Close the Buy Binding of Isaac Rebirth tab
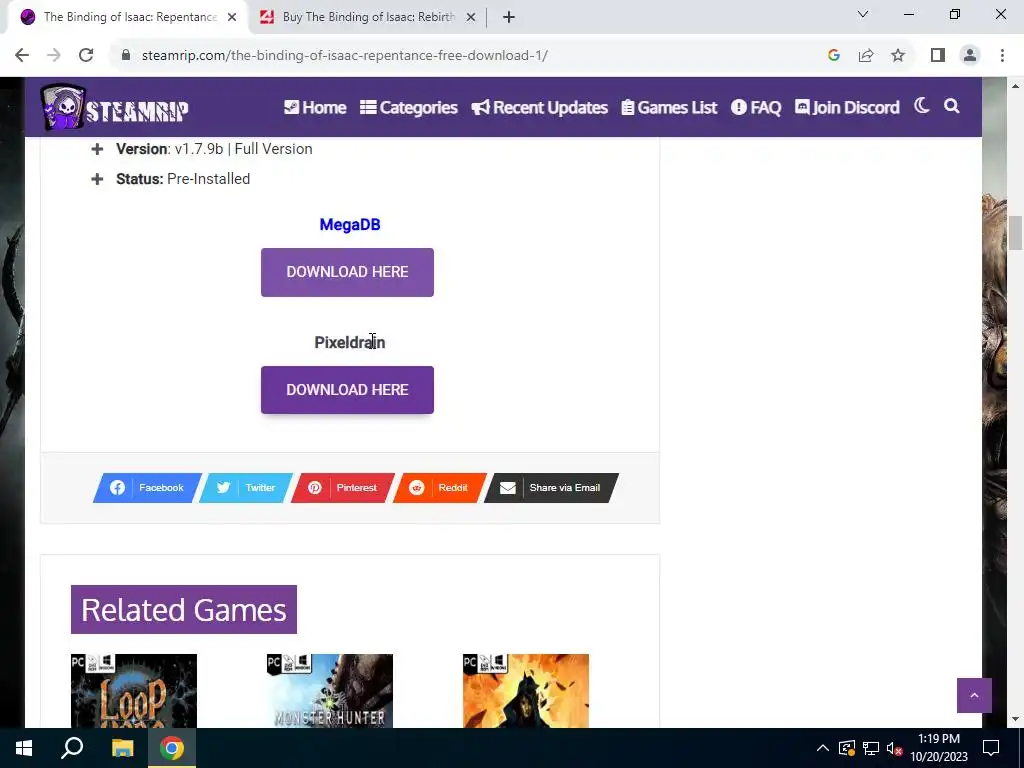 coord(470,18)
